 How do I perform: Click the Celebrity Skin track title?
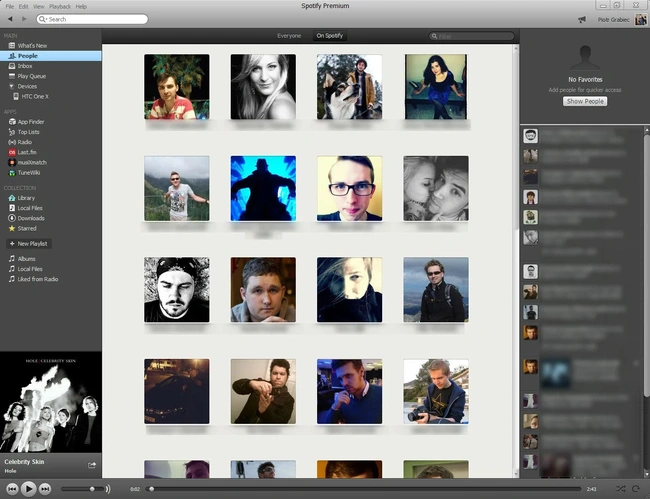point(24,462)
